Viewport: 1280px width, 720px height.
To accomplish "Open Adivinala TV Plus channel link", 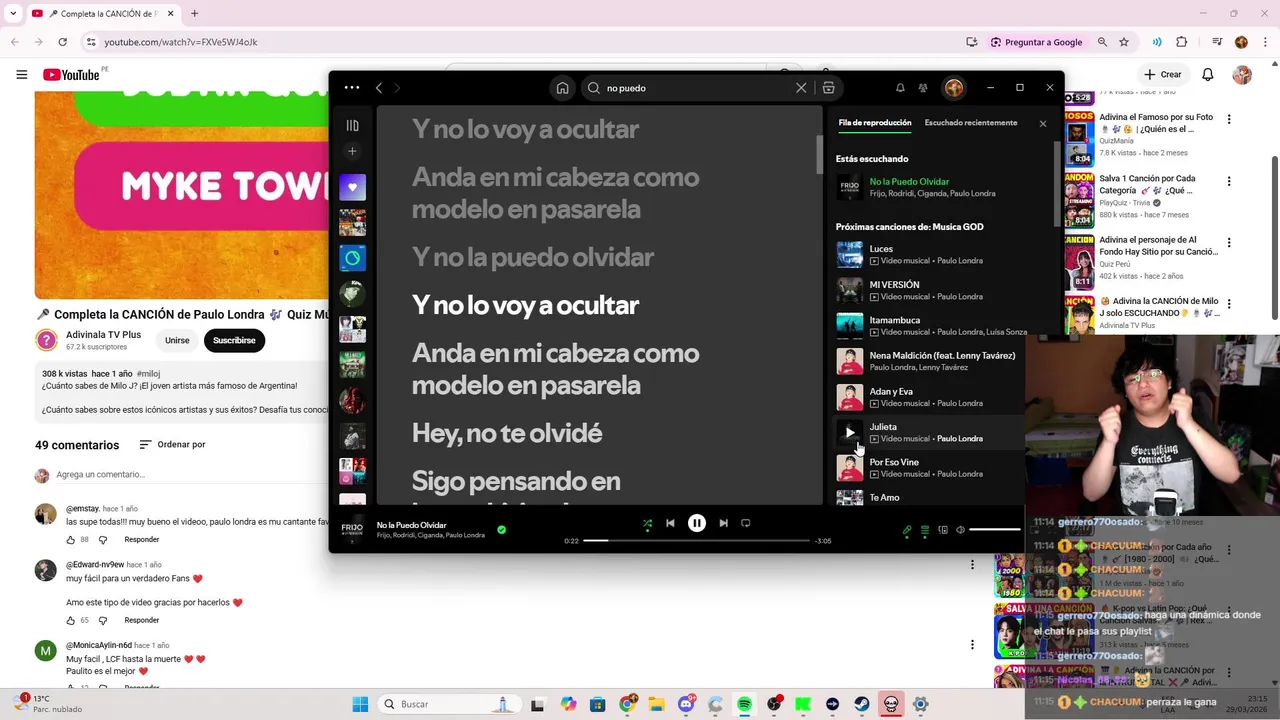I will pyautogui.click(x=103, y=334).
